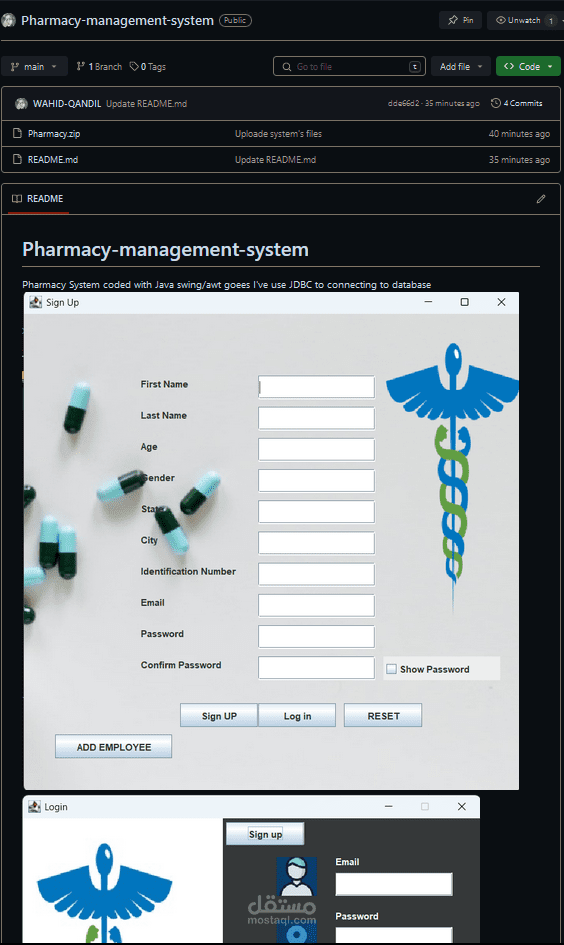Open the commit history clock icon
Screen dimensions: 564x945
495,103
